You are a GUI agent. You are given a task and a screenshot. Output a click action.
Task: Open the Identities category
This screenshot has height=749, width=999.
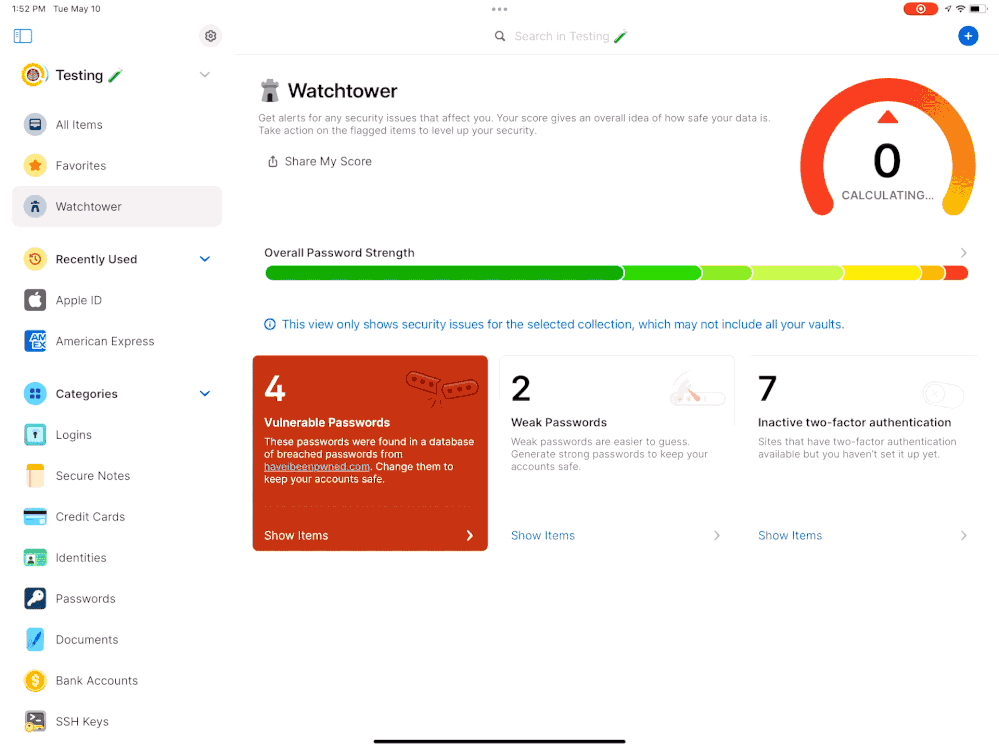[81, 558]
